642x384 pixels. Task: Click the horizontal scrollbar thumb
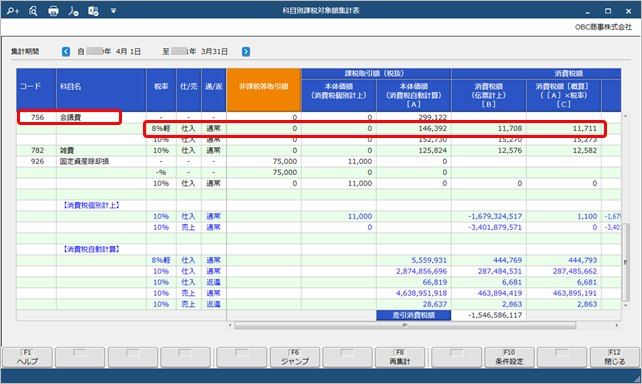[405, 325]
